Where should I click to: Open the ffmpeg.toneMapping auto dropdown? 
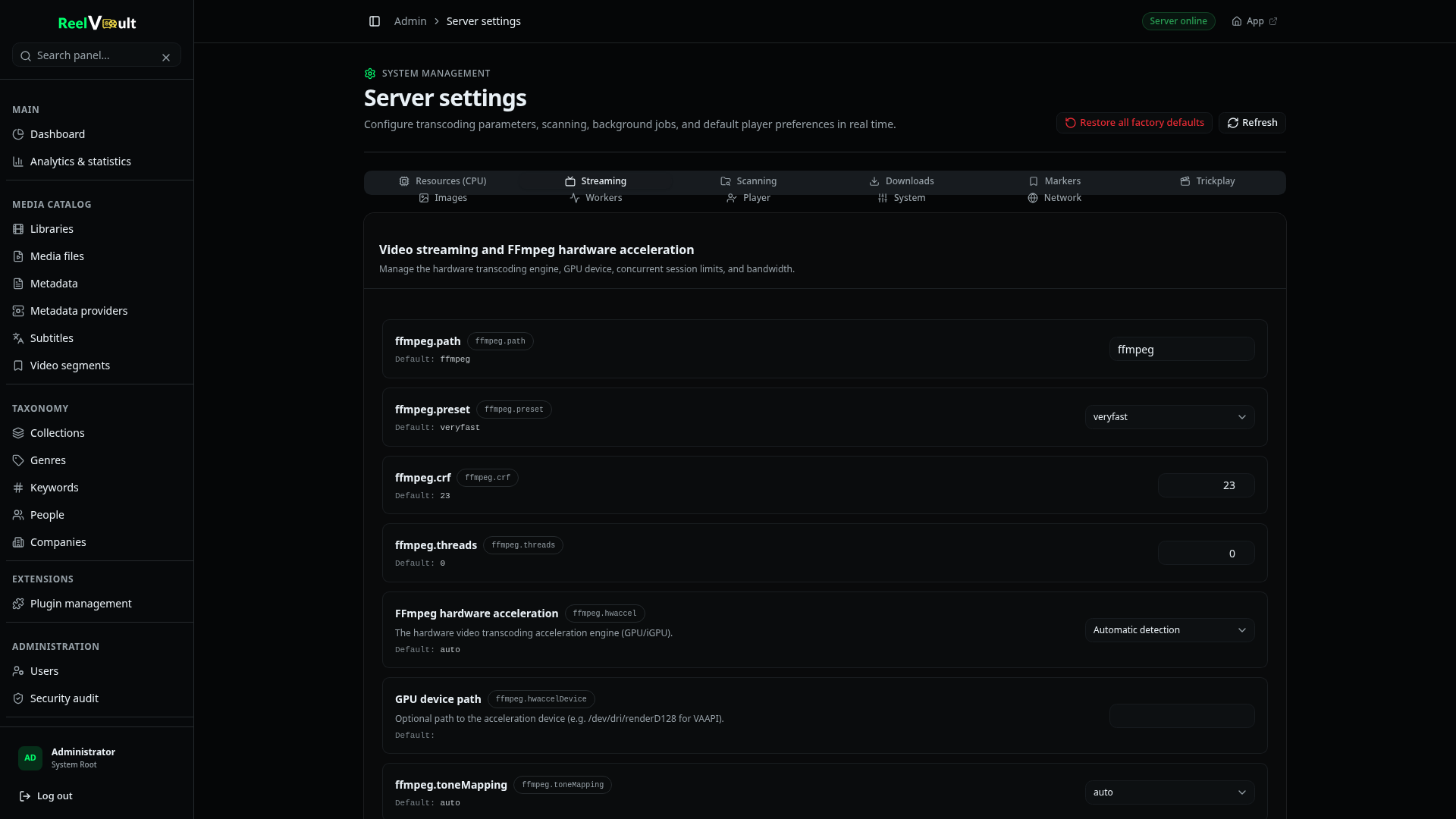(1169, 792)
